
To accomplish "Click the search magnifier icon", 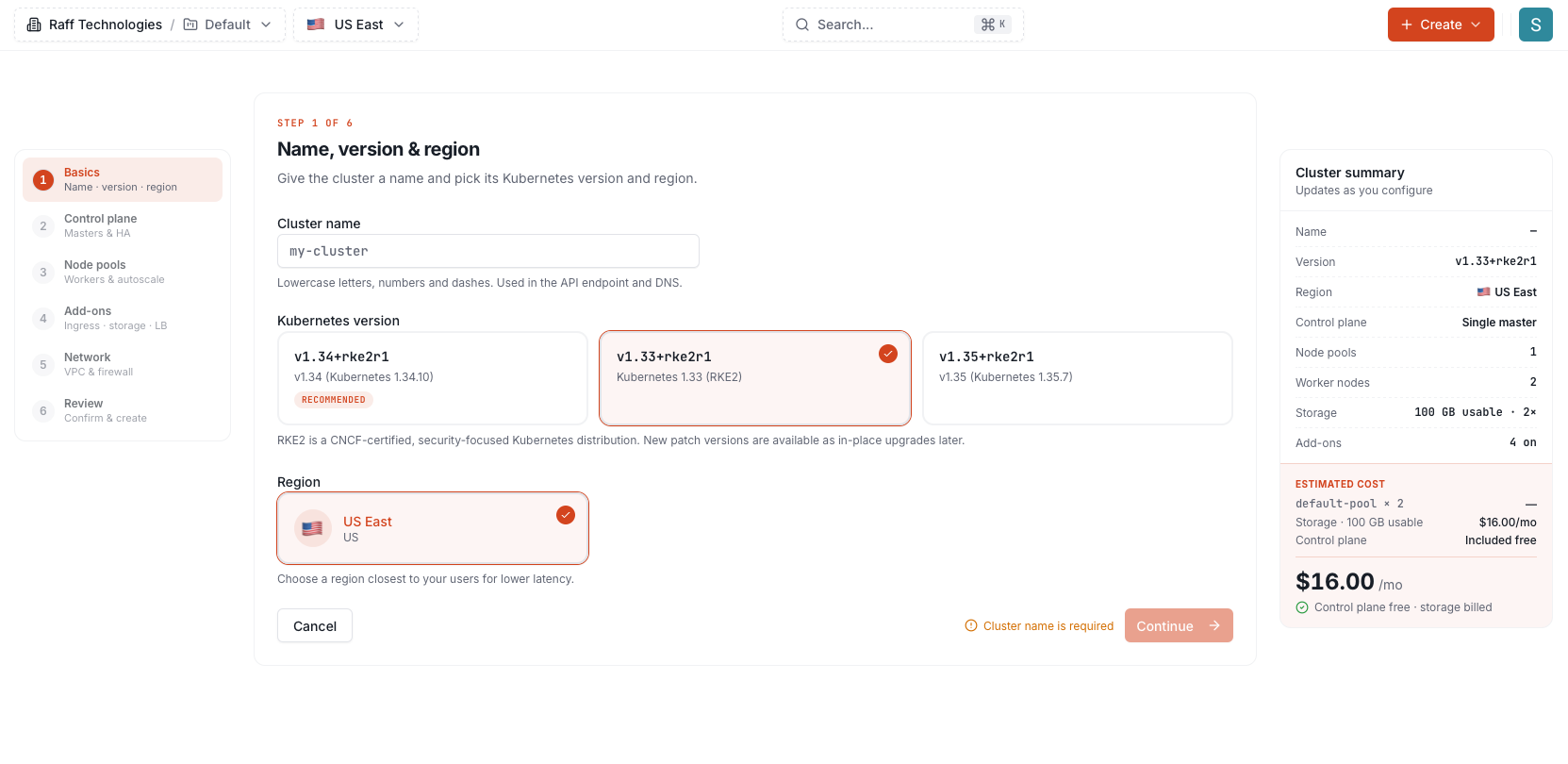I will click(802, 25).
